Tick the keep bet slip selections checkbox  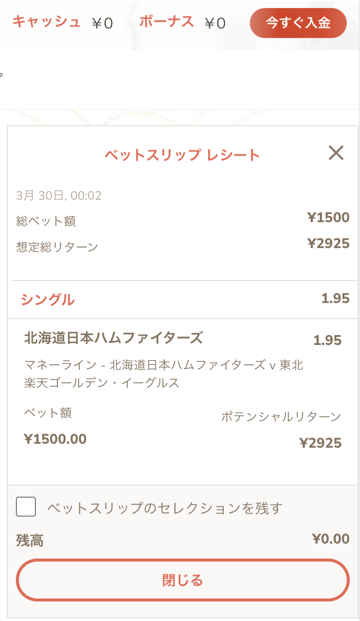pos(26,507)
